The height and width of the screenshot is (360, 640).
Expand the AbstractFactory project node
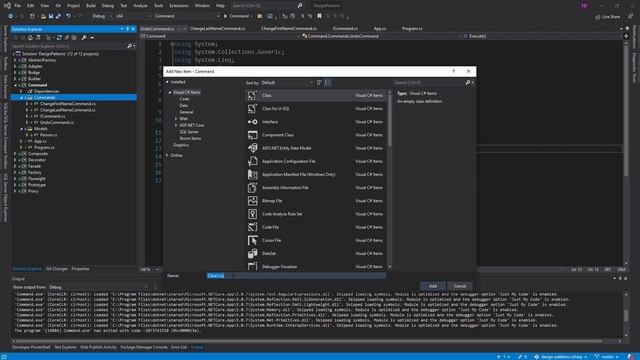[15, 60]
